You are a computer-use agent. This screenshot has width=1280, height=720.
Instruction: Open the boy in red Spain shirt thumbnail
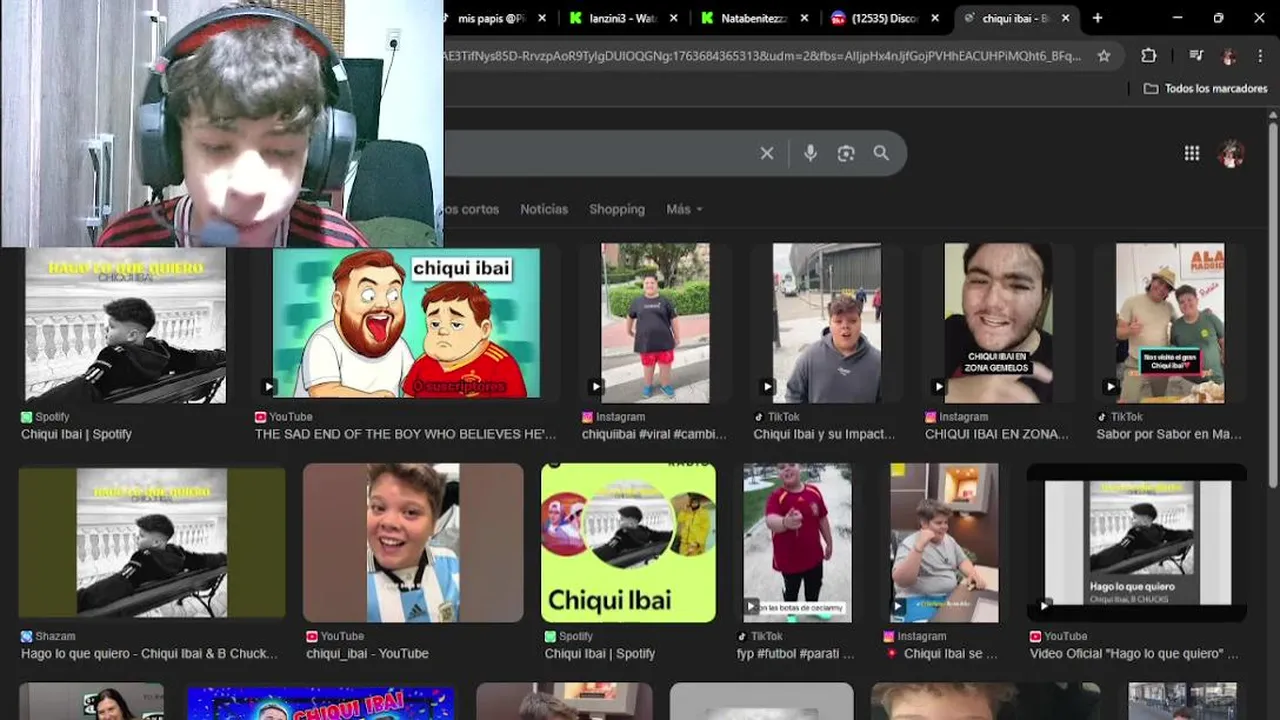797,543
